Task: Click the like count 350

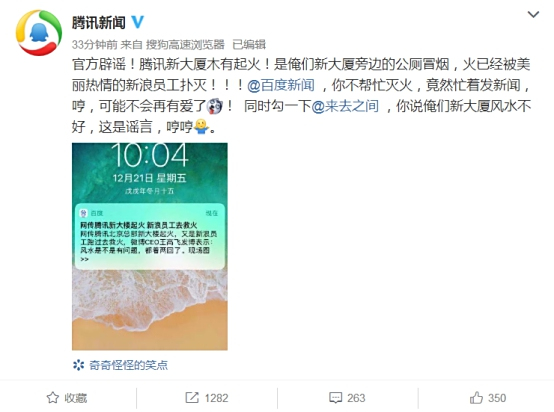Action: pos(497,398)
